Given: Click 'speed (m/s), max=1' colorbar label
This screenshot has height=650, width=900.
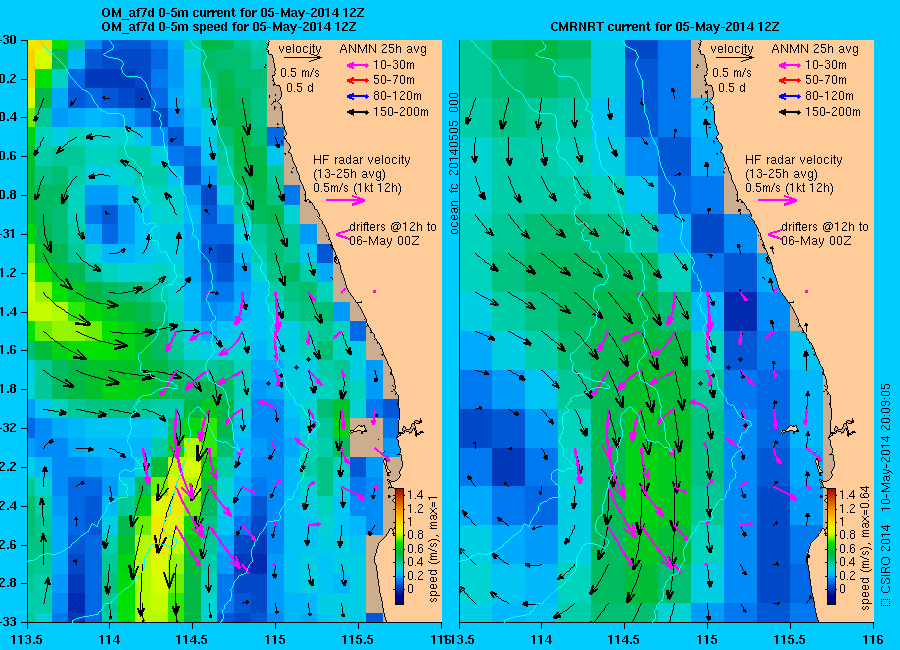Looking at the screenshot, I should point(434,550).
